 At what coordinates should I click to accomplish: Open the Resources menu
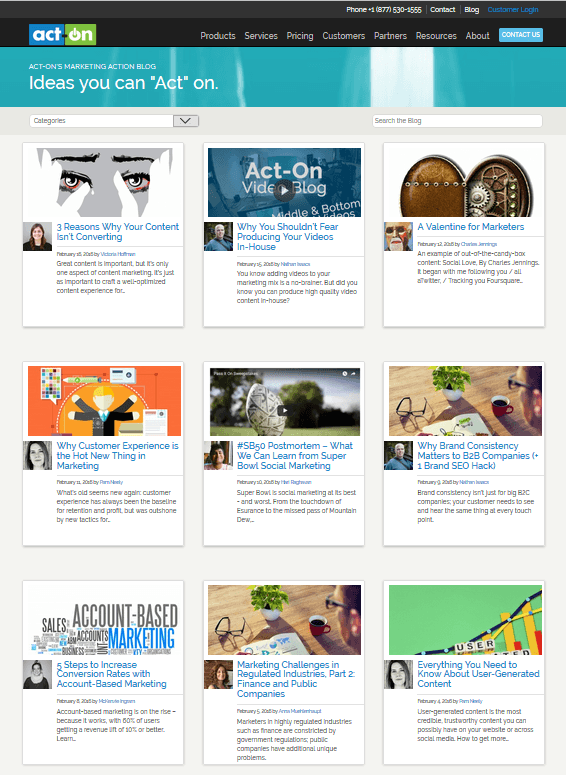coord(436,36)
